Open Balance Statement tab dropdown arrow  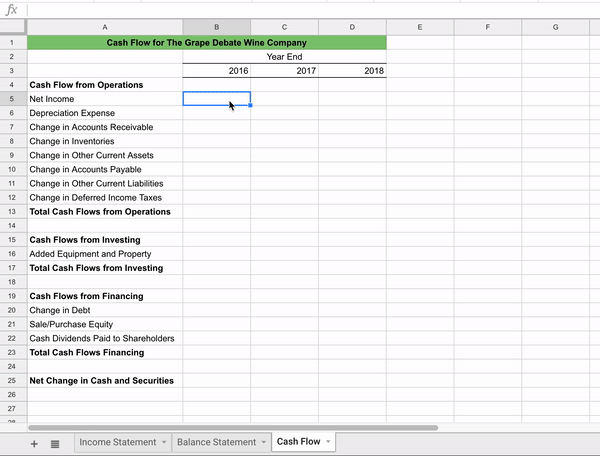tap(264, 442)
